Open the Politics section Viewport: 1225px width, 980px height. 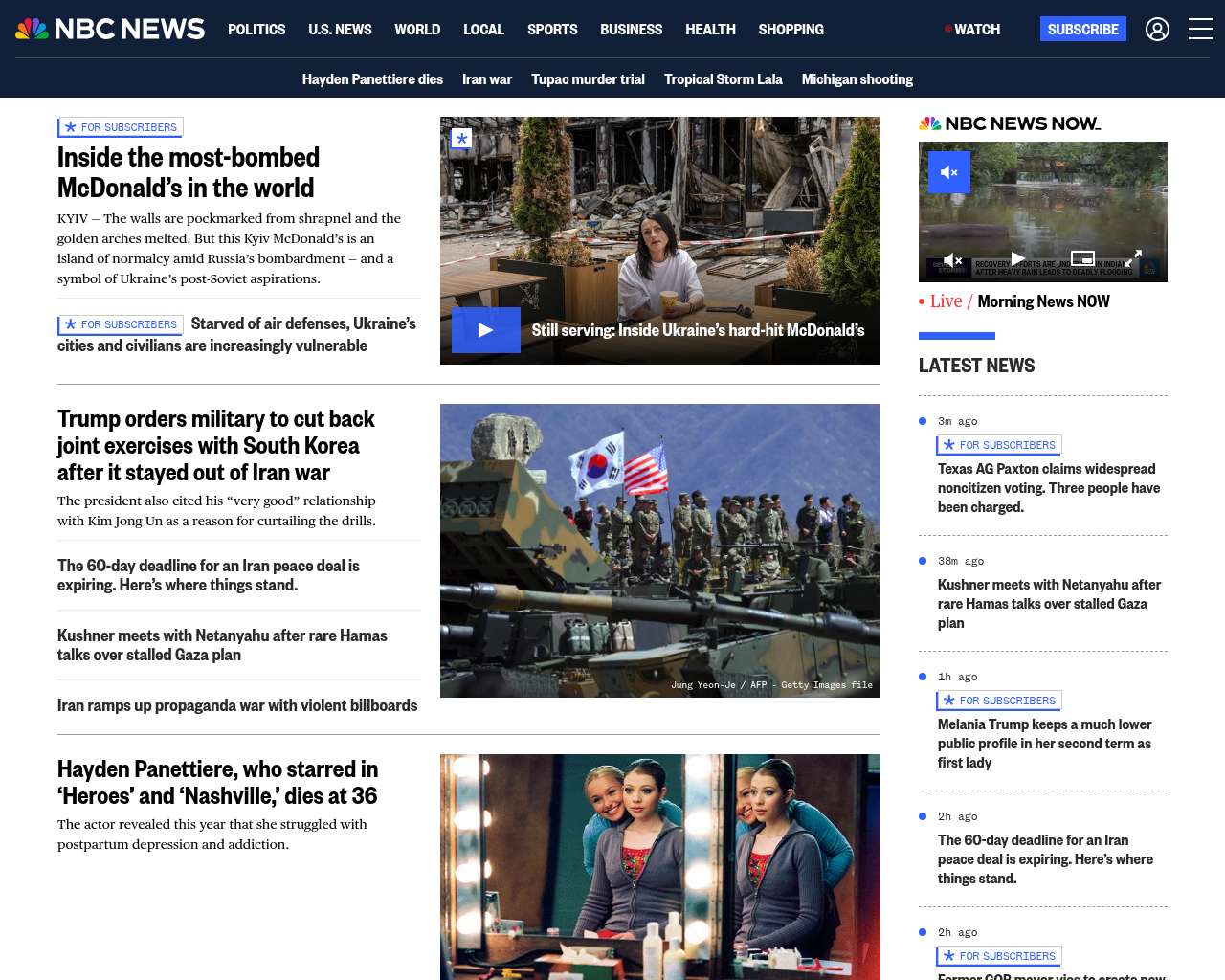[256, 30]
